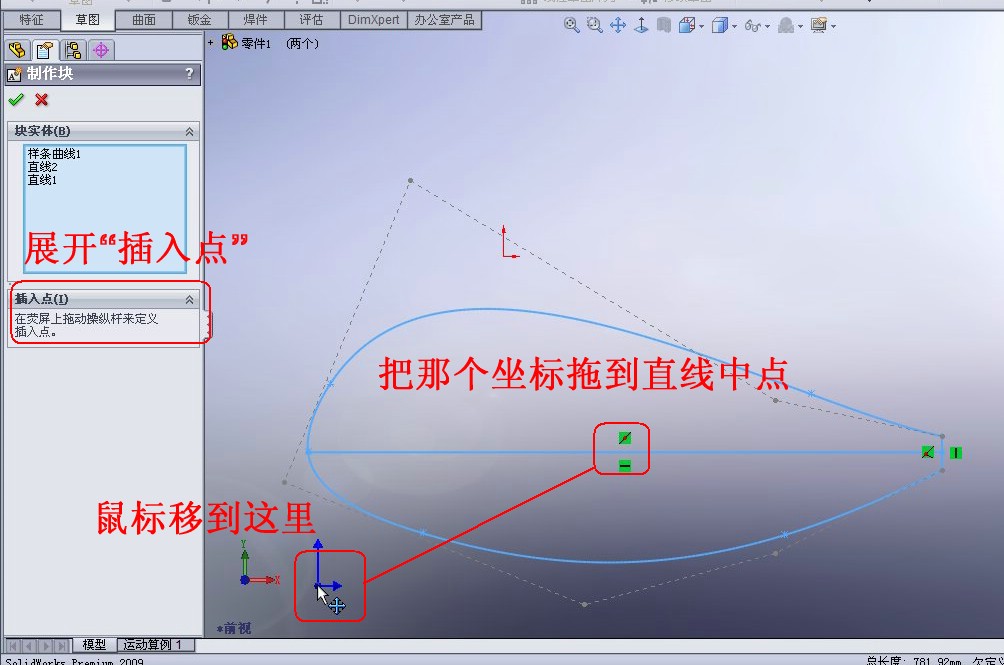The height and width of the screenshot is (665, 1004).
Task: Open the Apply Scene dropdown arrow
Action: click(x=800, y=27)
